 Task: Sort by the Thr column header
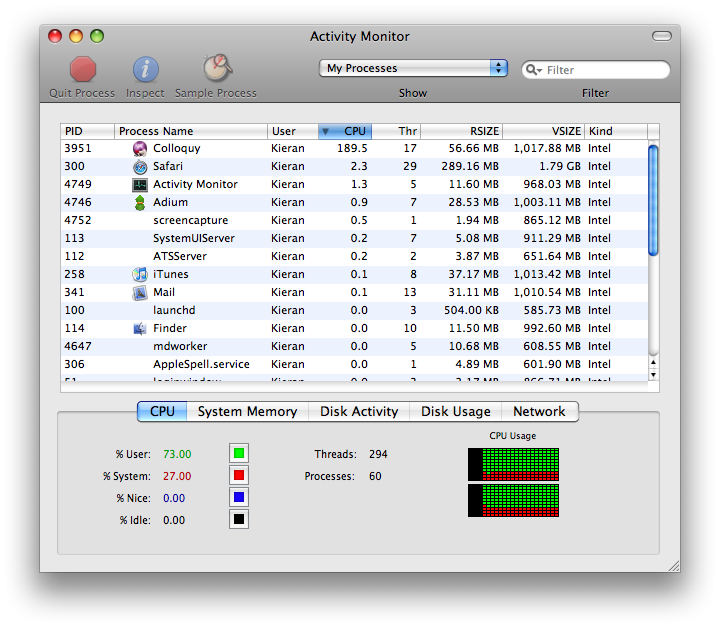tap(396, 131)
